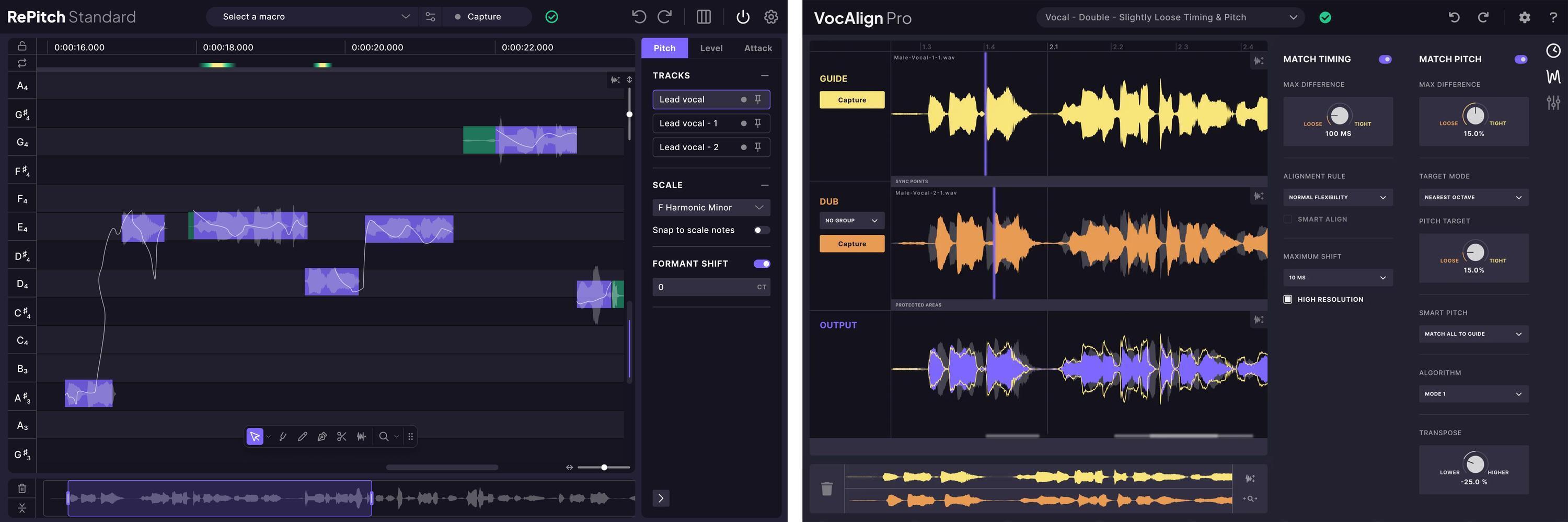Image resolution: width=1568 pixels, height=522 pixels.
Task: Adjust the RePitch horizontal zoom slider
Action: [x=603, y=467]
